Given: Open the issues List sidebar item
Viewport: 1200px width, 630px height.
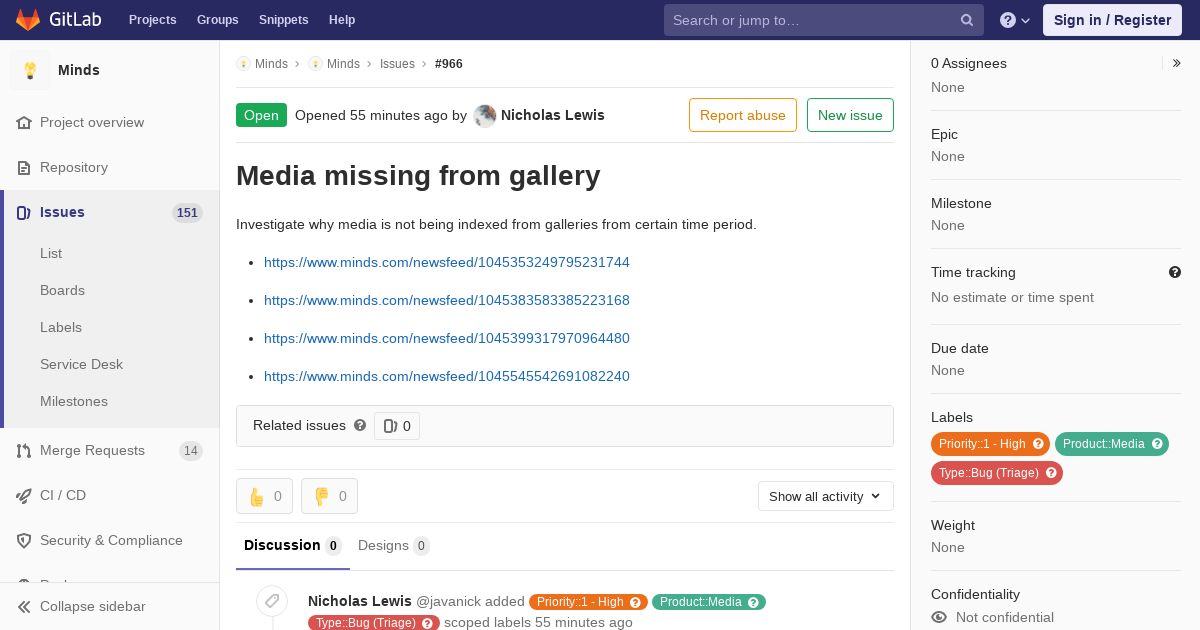Looking at the screenshot, I should coord(51,253).
